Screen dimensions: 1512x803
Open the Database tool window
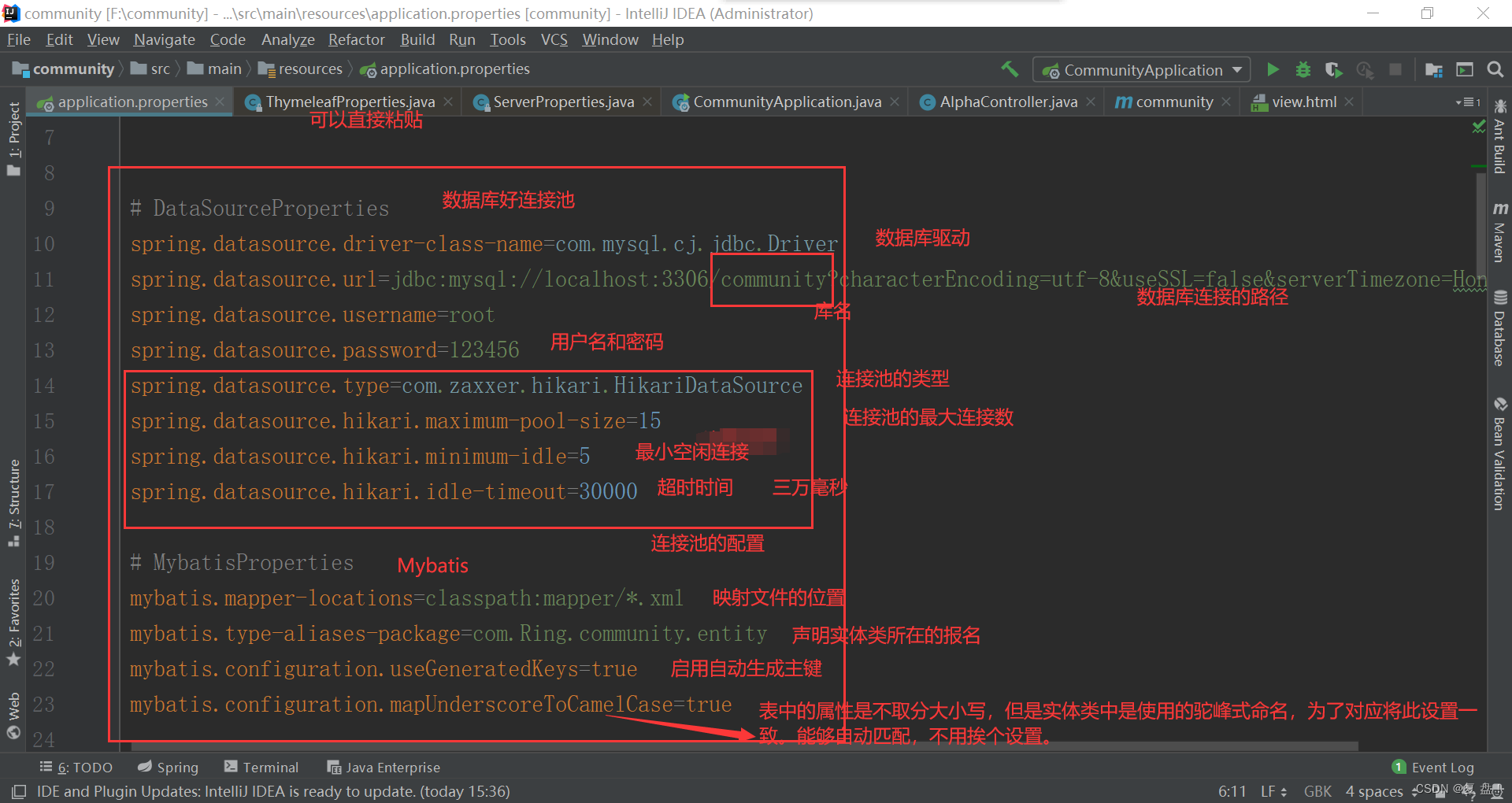1499,328
